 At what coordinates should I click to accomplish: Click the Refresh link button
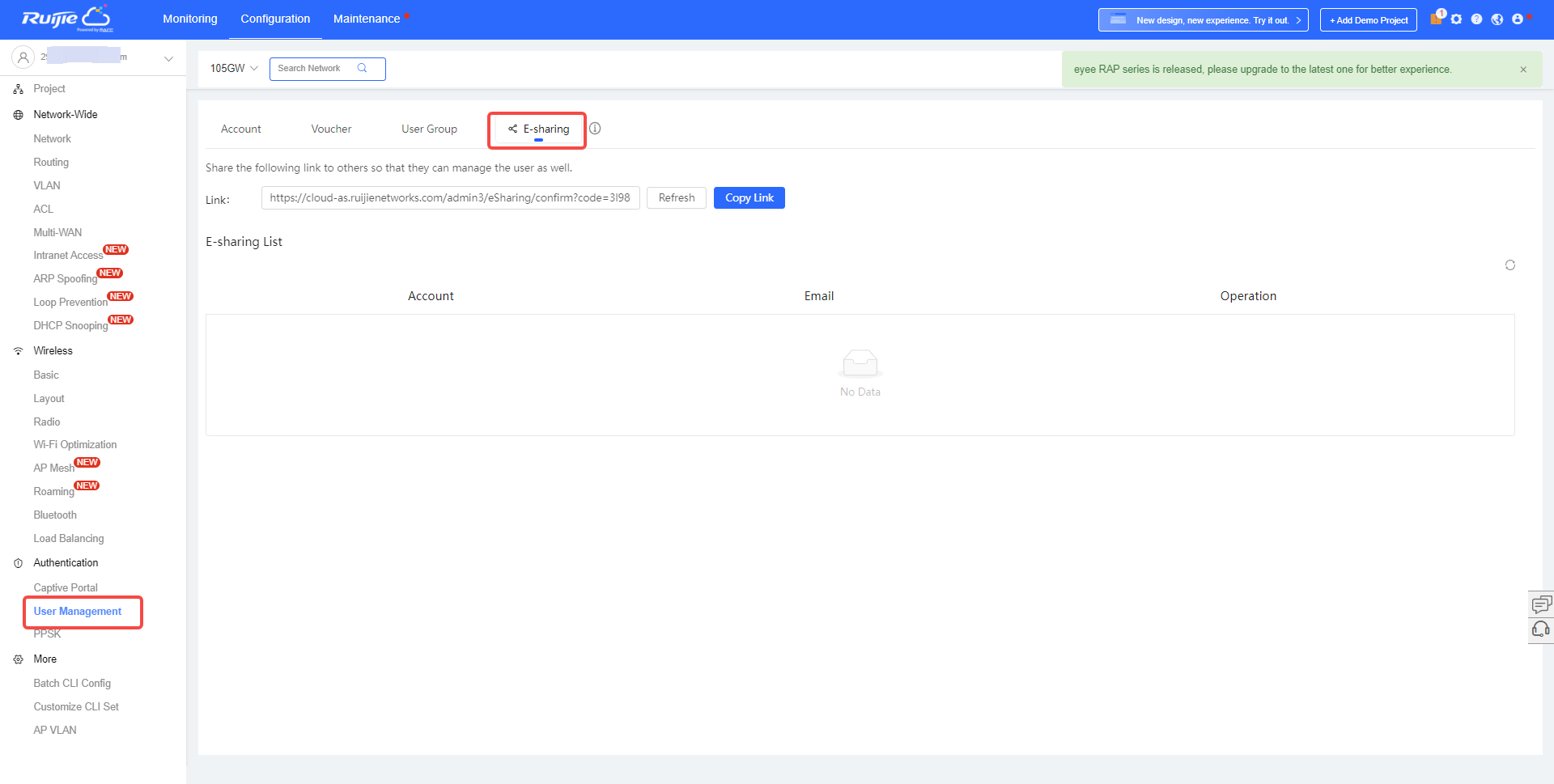(x=676, y=198)
